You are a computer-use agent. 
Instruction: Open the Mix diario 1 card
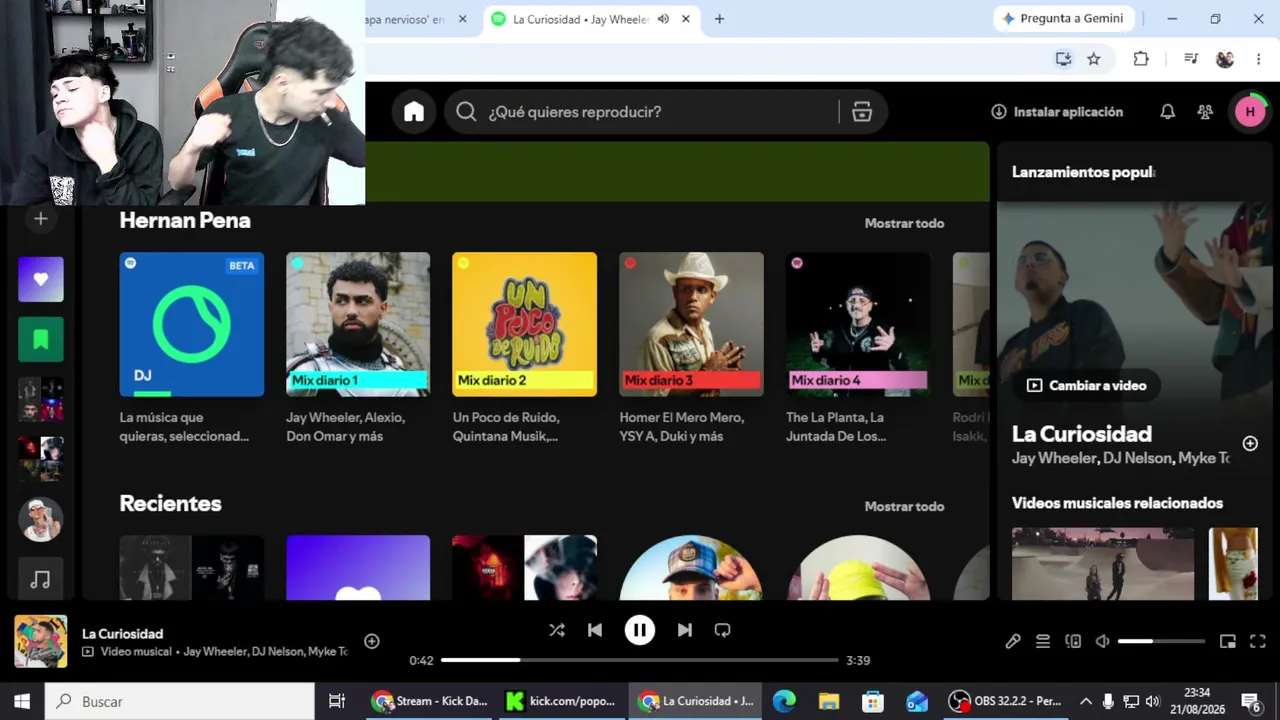(x=358, y=324)
